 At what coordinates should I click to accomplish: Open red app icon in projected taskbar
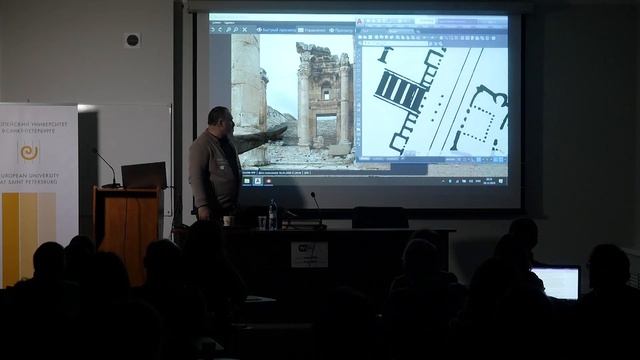coord(268,181)
